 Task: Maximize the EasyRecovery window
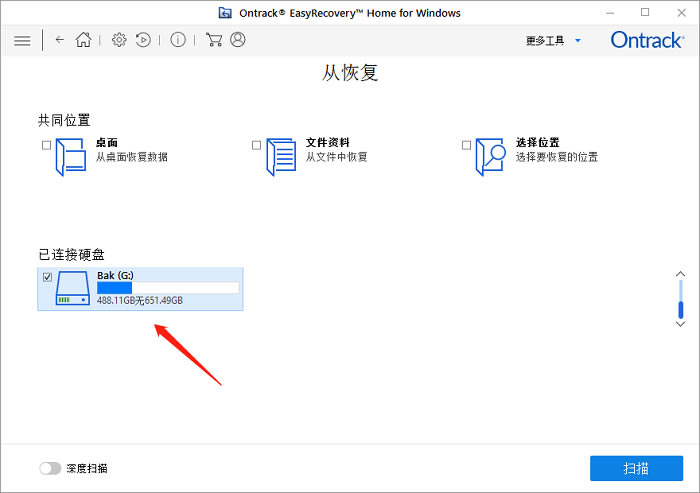[x=645, y=13]
